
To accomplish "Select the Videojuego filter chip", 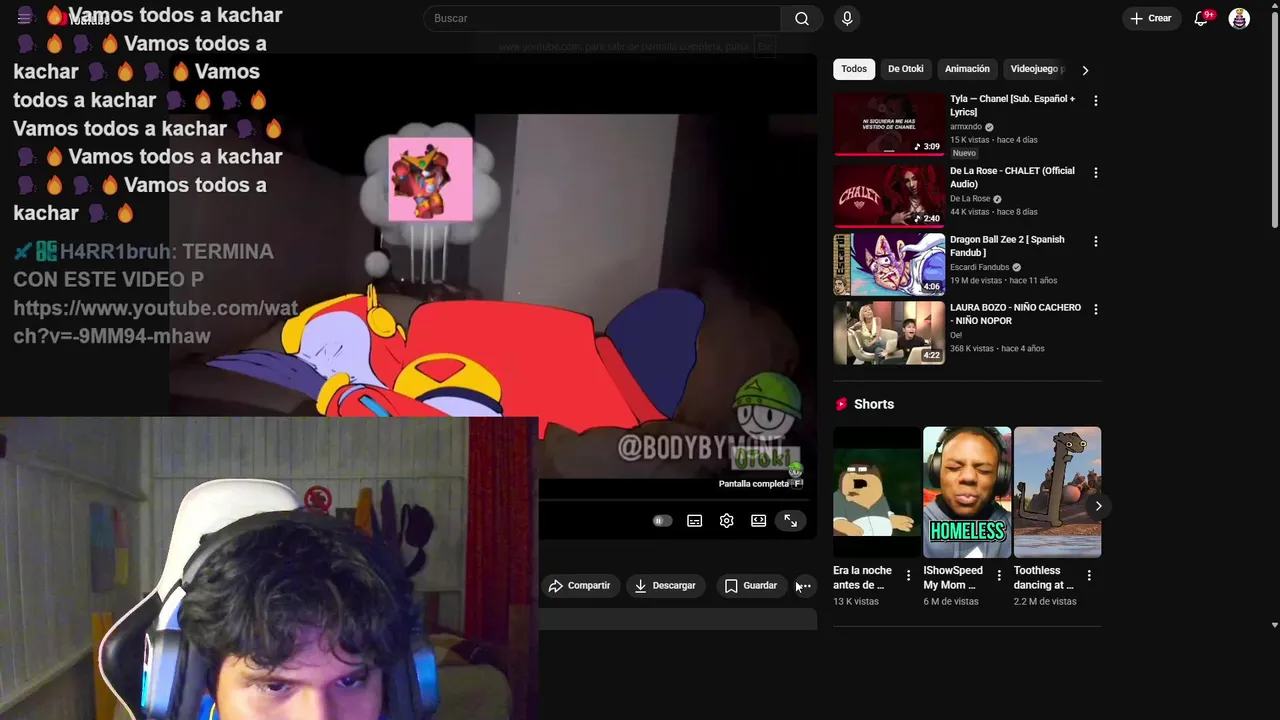I will click(x=1036, y=69).
